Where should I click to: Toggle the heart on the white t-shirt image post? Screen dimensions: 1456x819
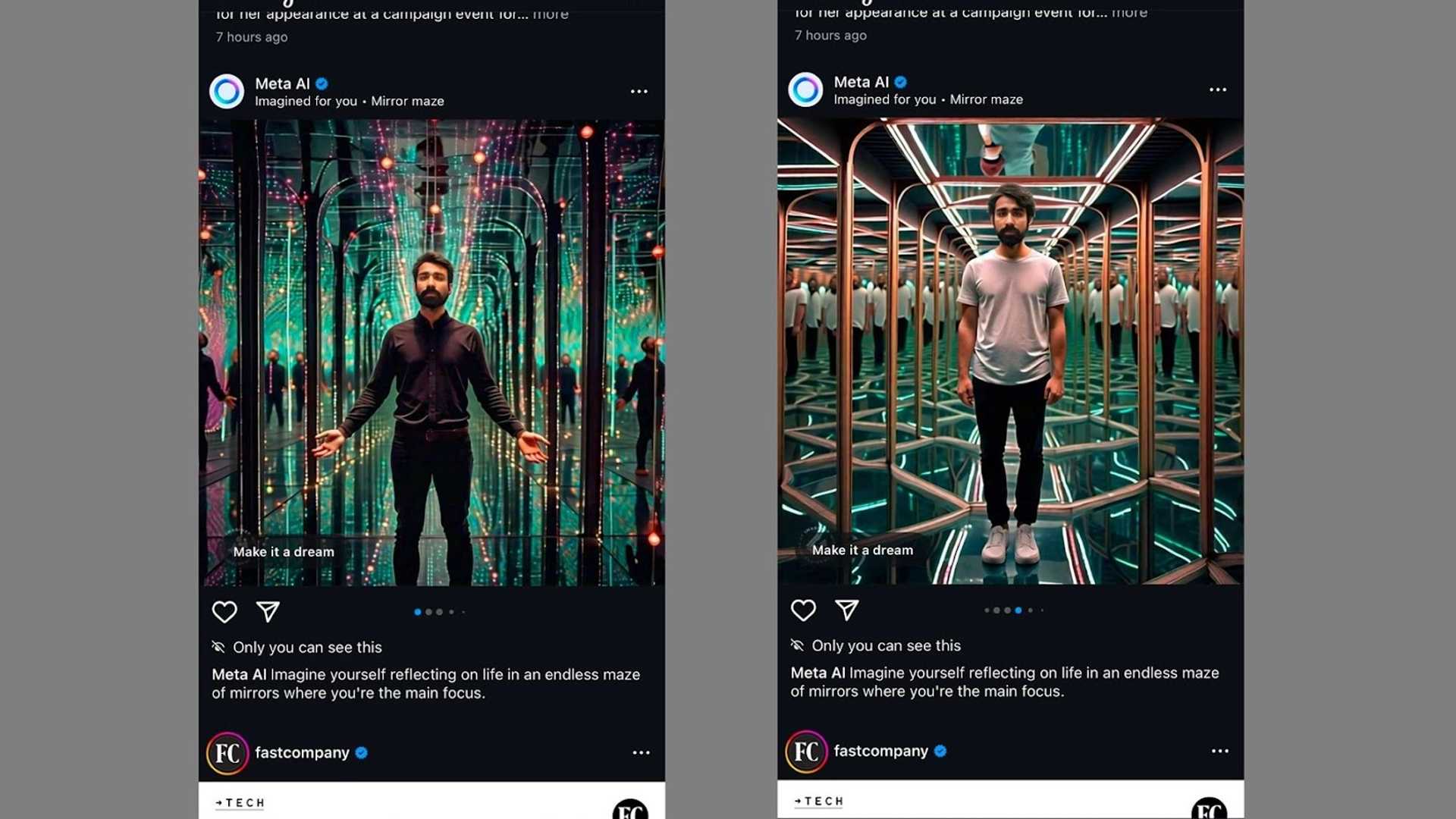[803, 610]
